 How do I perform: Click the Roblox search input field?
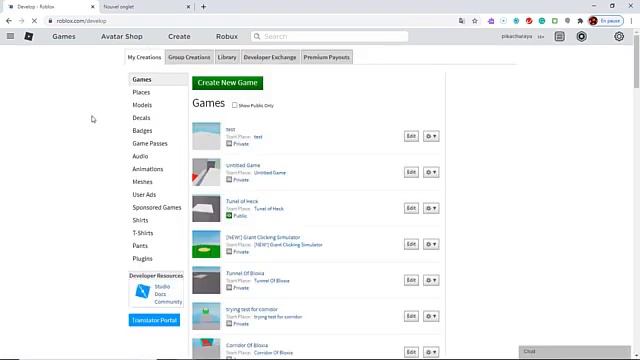329,36
